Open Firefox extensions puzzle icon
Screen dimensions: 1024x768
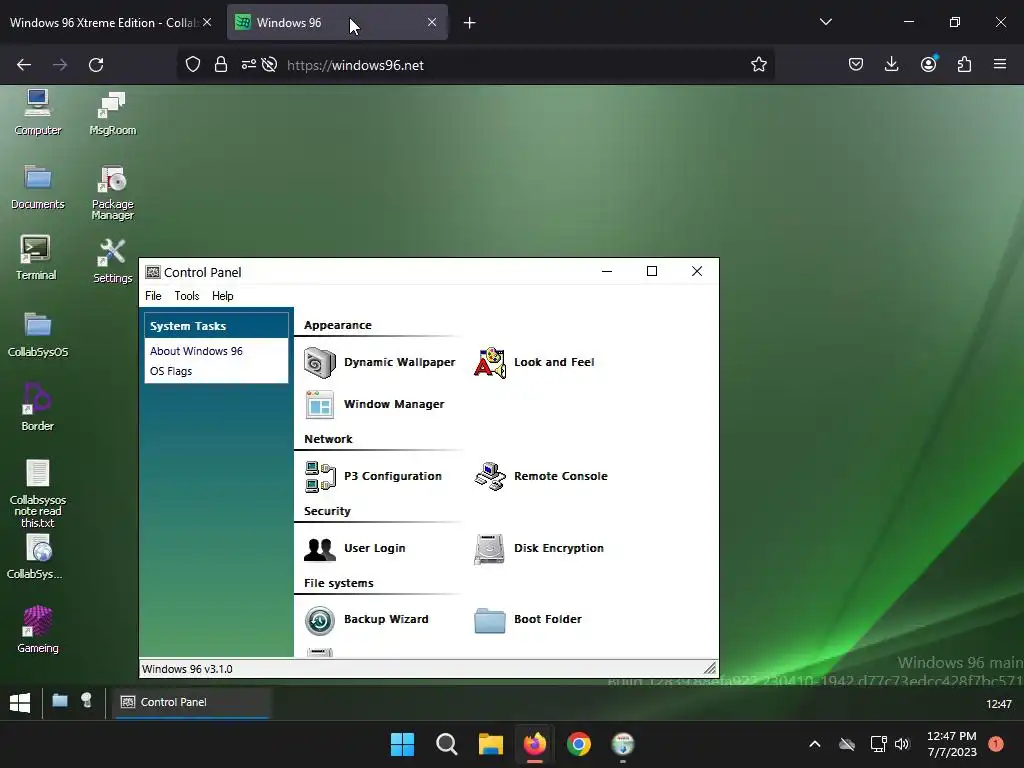pyautogui.click(x=964, y=64)
